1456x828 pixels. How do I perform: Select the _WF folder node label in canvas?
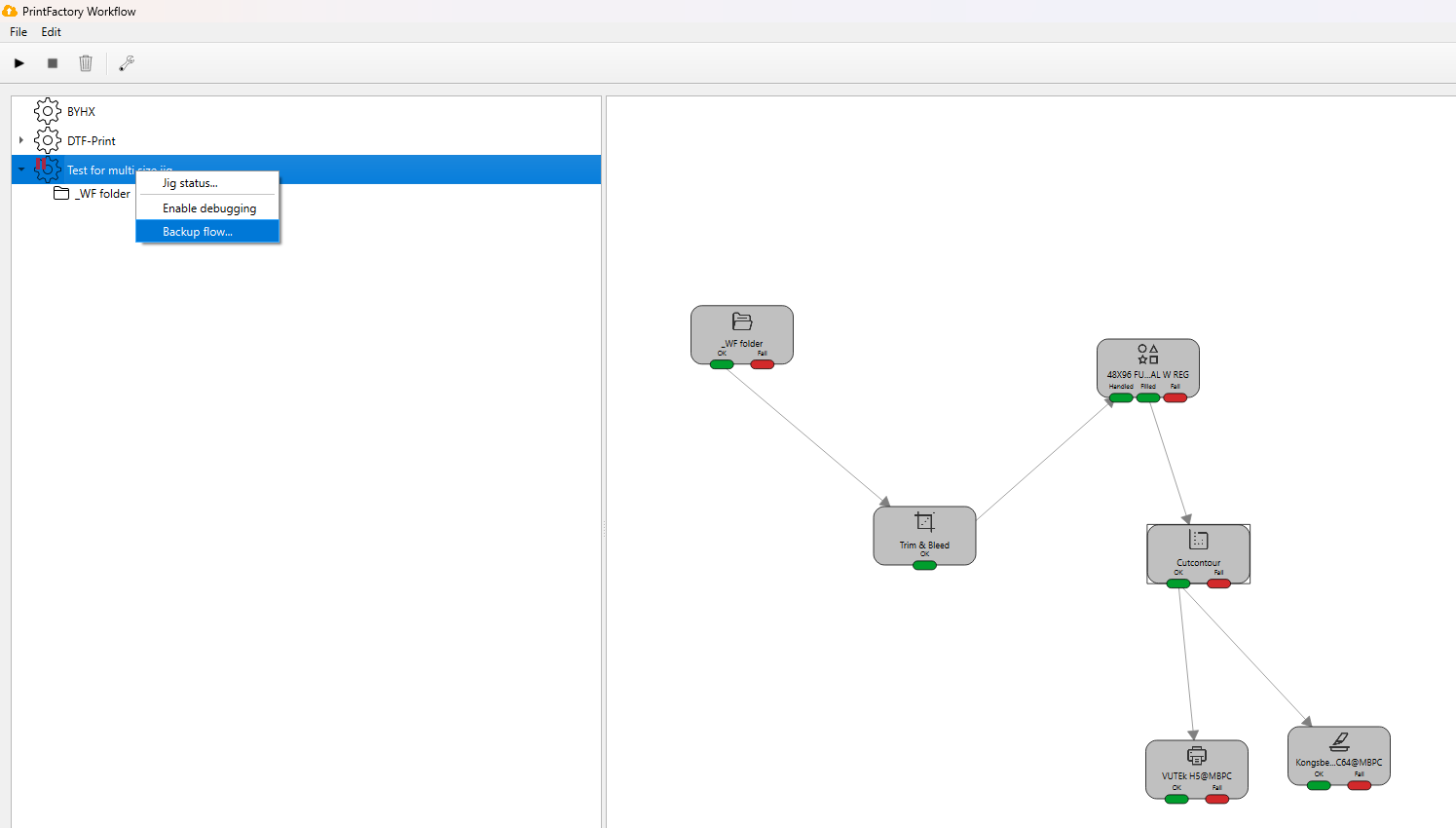click(742, 344)
